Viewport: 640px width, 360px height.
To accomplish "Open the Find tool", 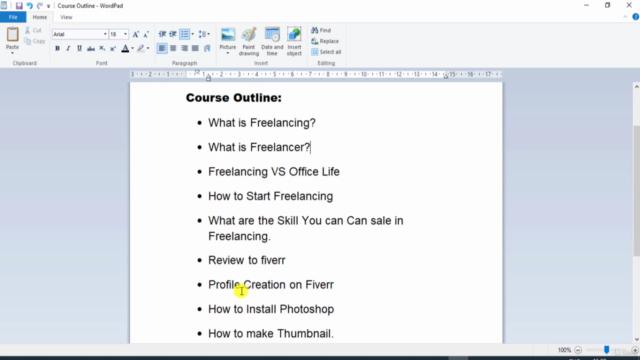I will 321,30.
